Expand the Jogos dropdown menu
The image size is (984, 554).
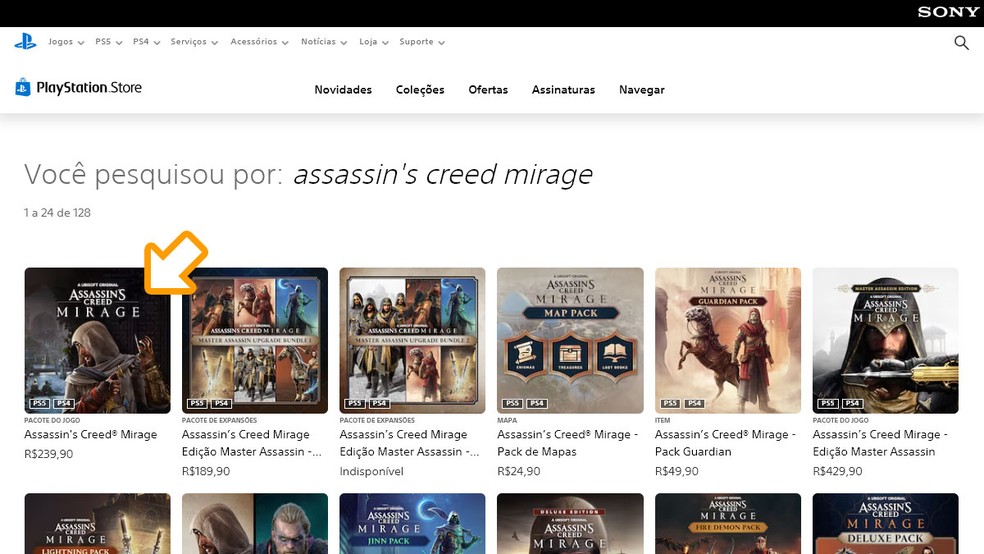coord(66,42)
